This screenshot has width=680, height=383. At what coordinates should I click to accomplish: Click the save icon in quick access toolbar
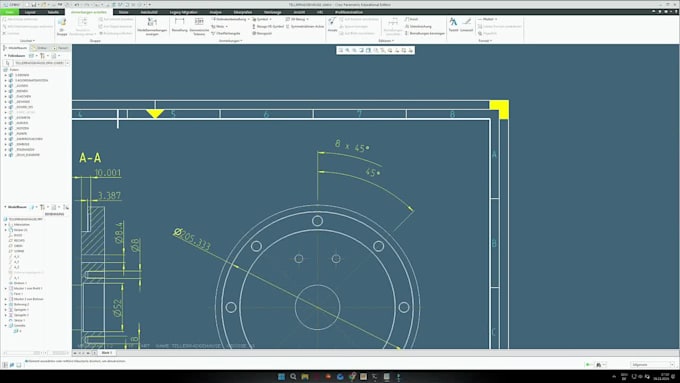33,4
